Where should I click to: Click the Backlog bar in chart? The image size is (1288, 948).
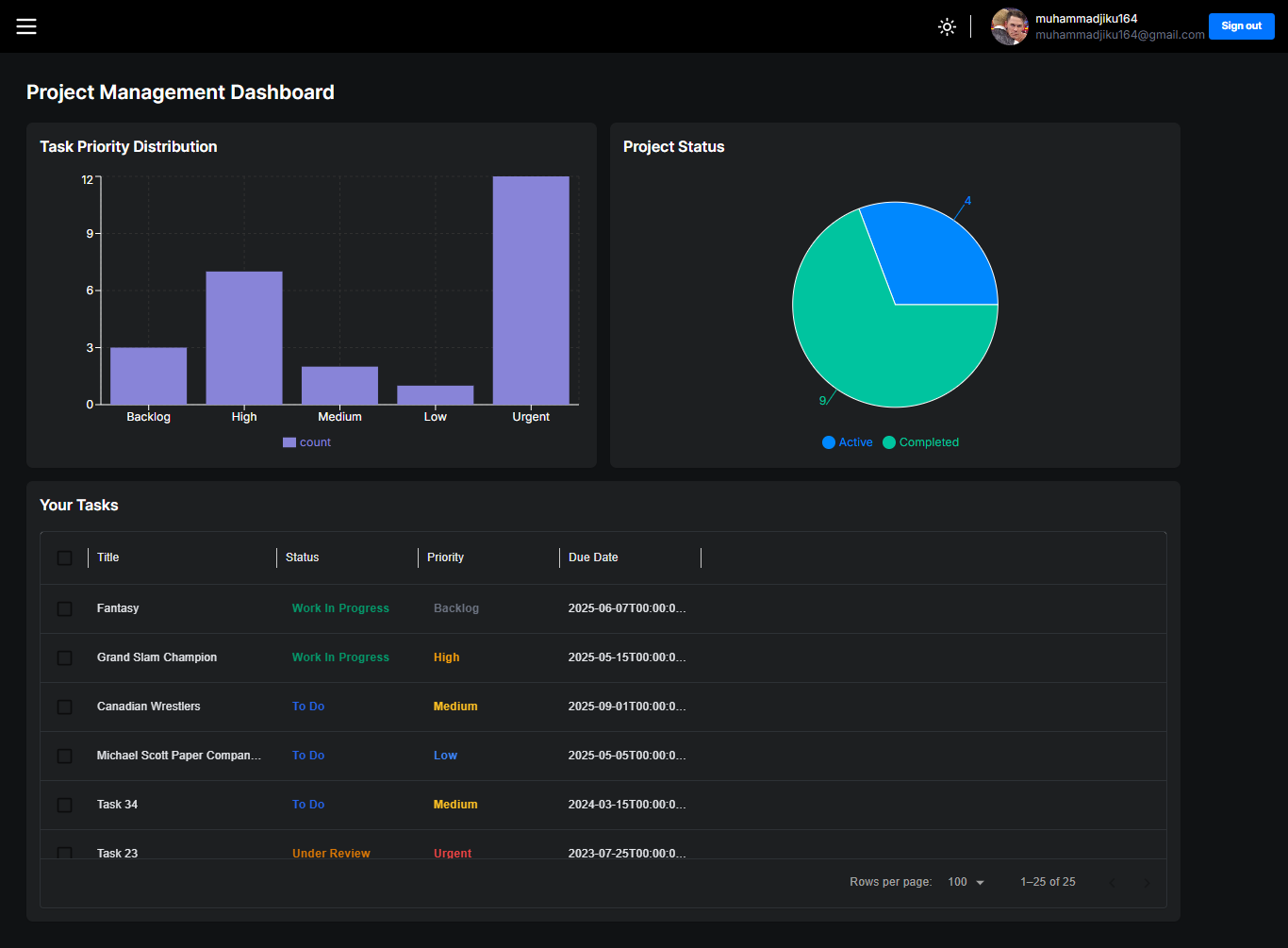tap(148, 376)
